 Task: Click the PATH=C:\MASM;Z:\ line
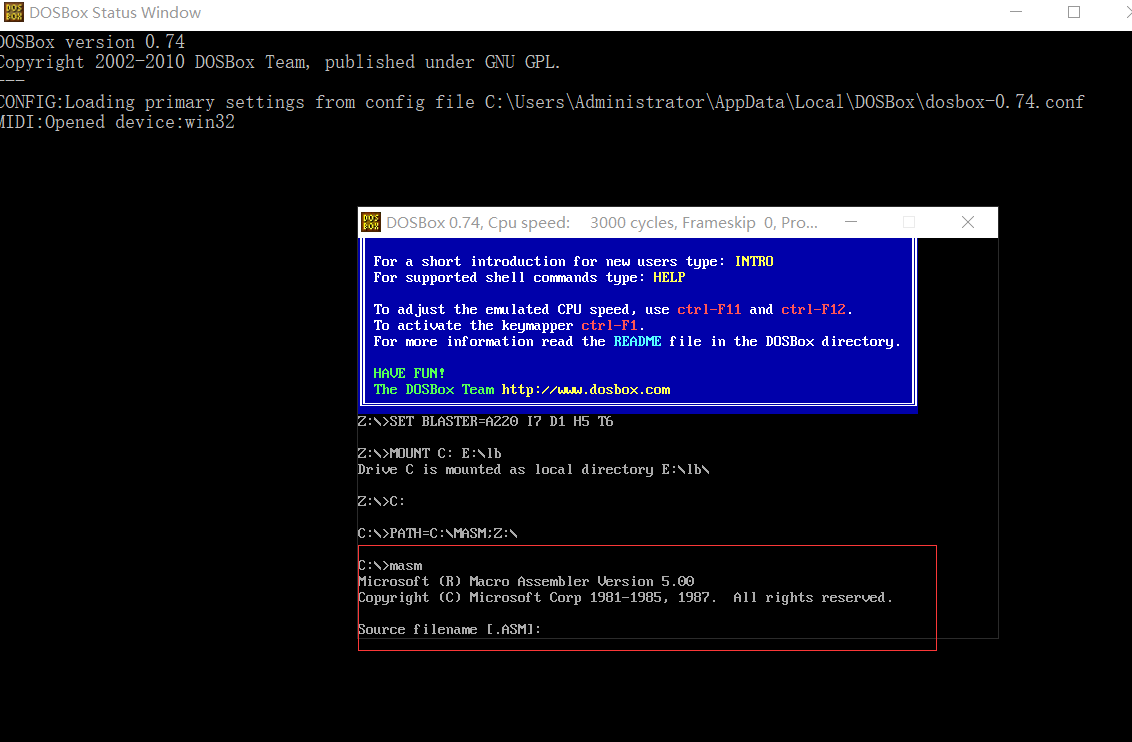[x=437, y=533]
